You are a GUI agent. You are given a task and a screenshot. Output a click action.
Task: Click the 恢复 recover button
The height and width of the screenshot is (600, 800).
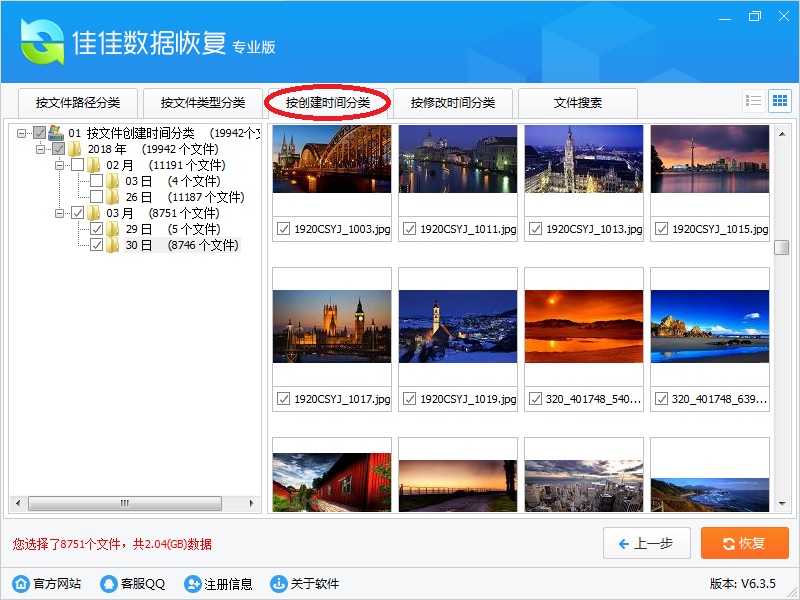point(744,543)
